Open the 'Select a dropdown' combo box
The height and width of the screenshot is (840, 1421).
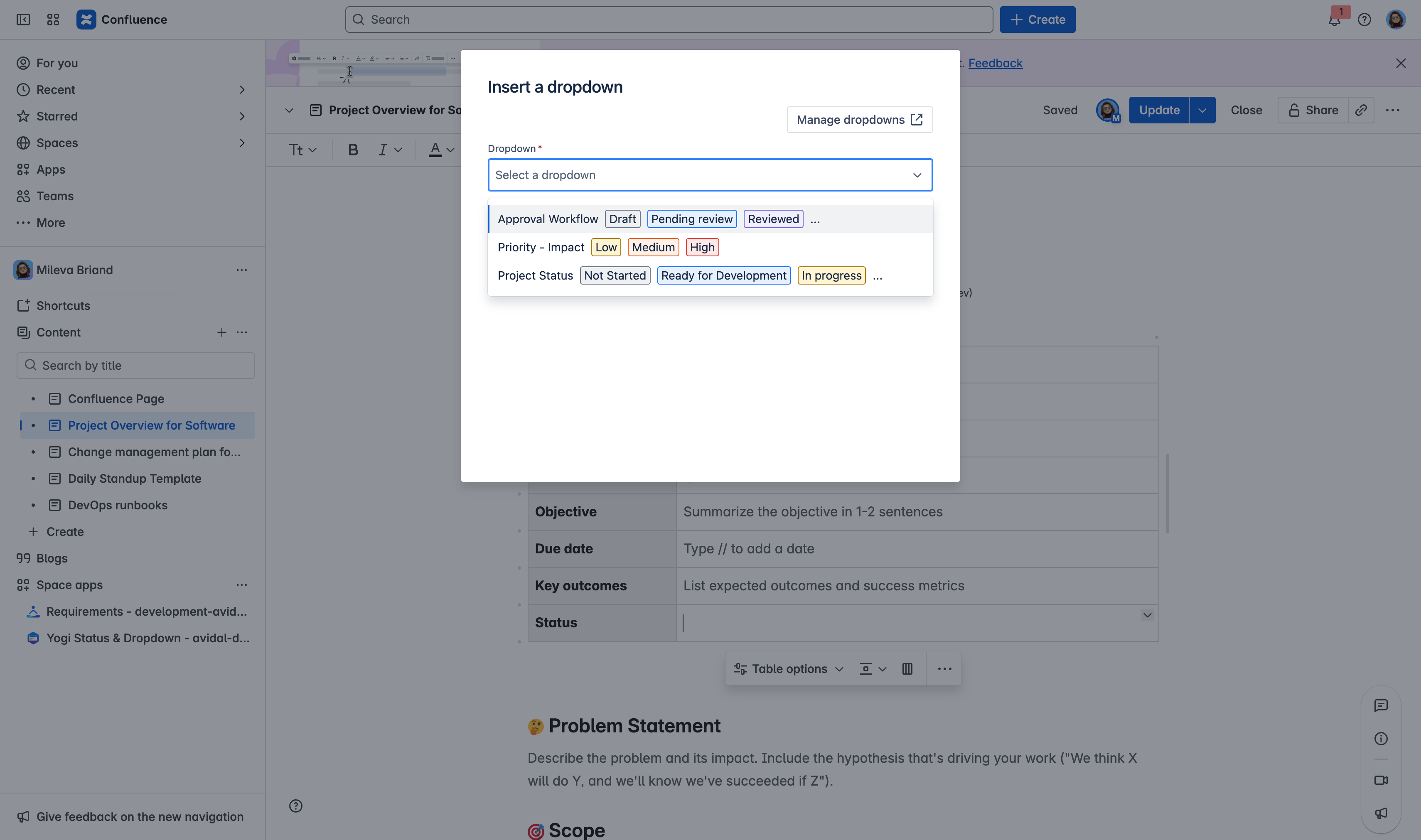click(x=709, y=175)
